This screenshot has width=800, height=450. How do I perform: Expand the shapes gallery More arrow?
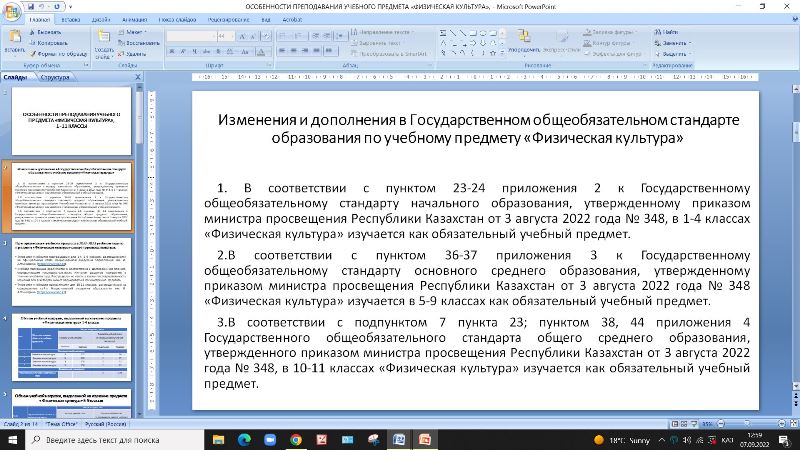tap(502, 52)
